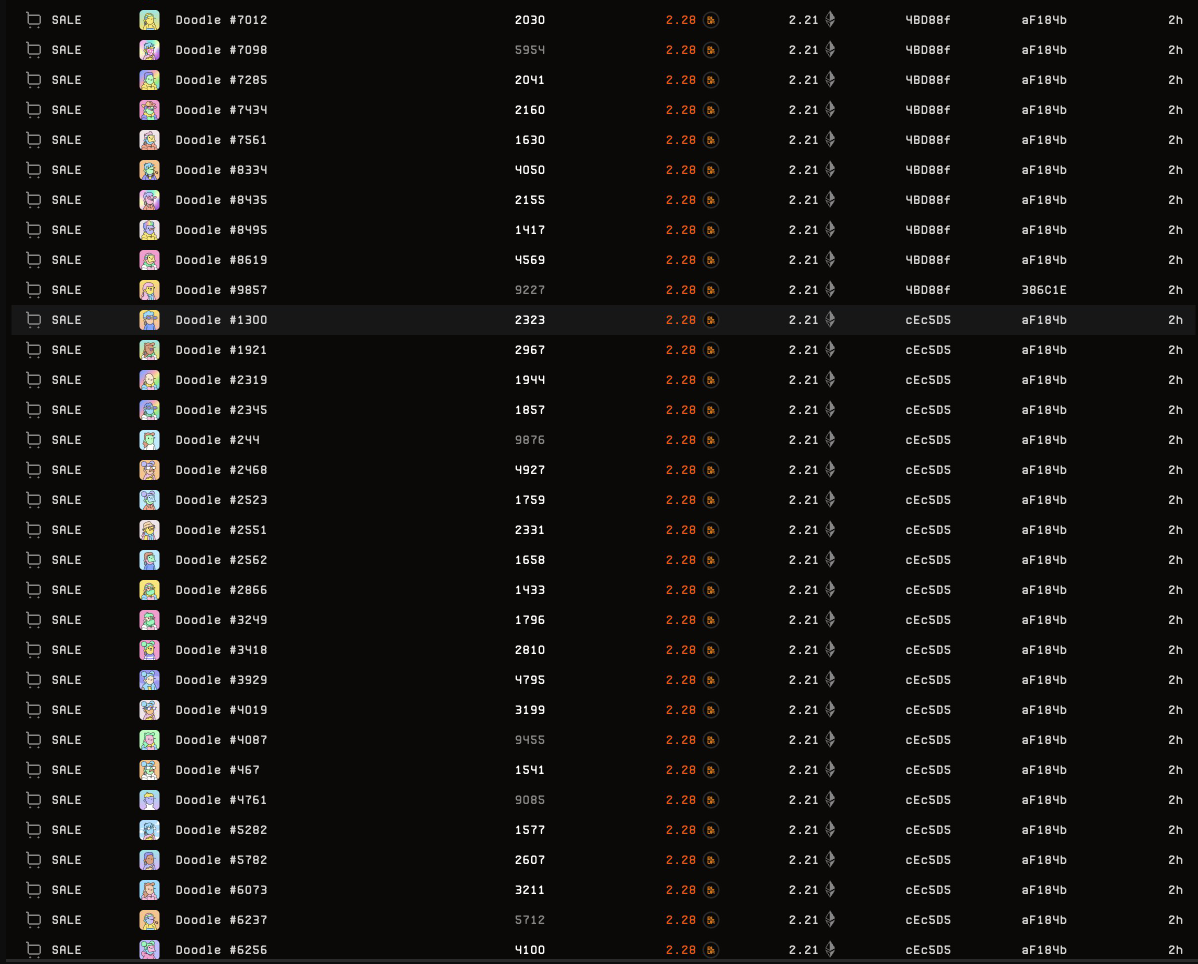Open seller address cEc5D5 on the Doodle #467 row
This screenshot has height=964, width=1198.
[x=928, y=770]
